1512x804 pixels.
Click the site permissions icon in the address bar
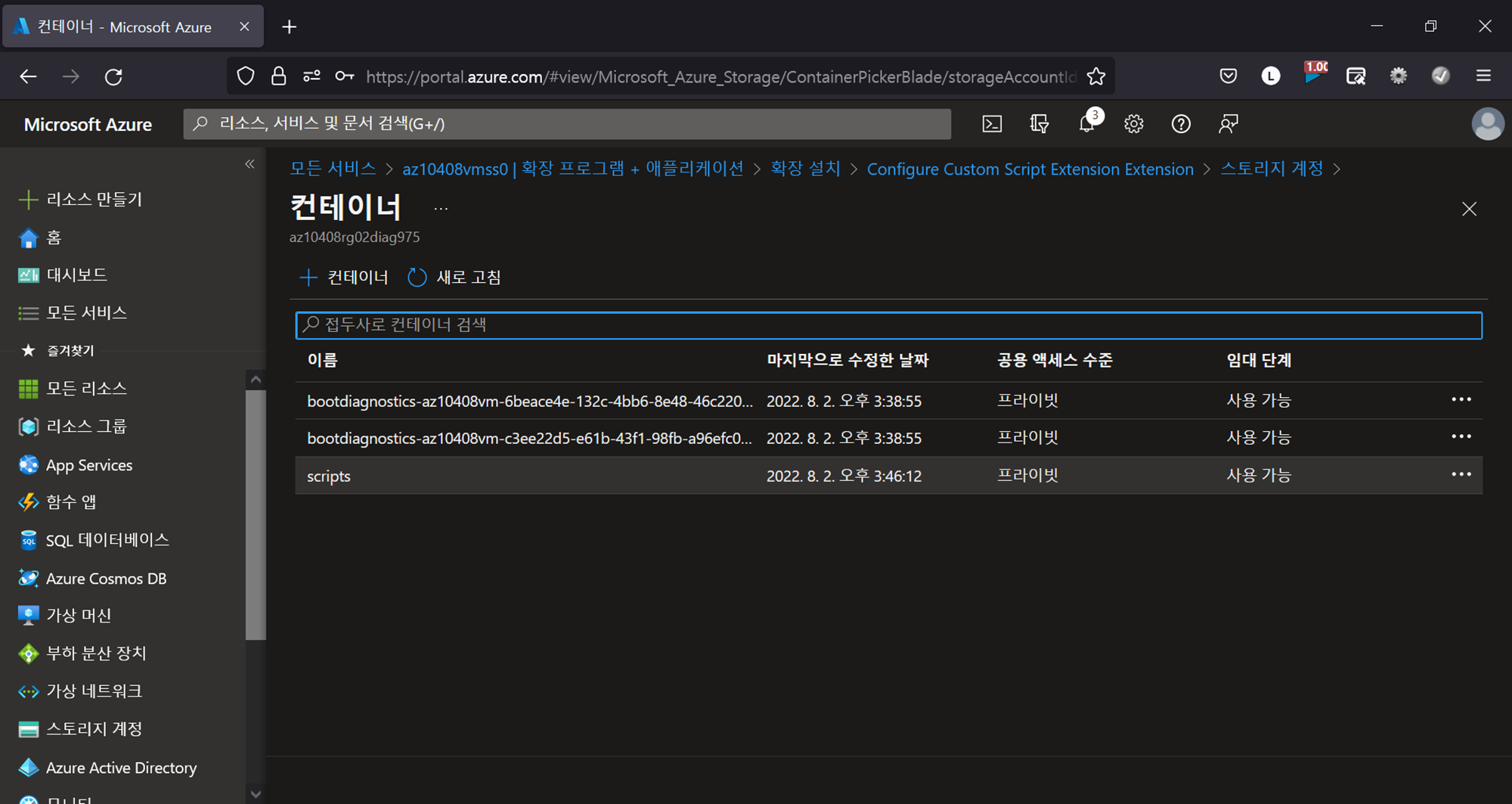point(311,76)
